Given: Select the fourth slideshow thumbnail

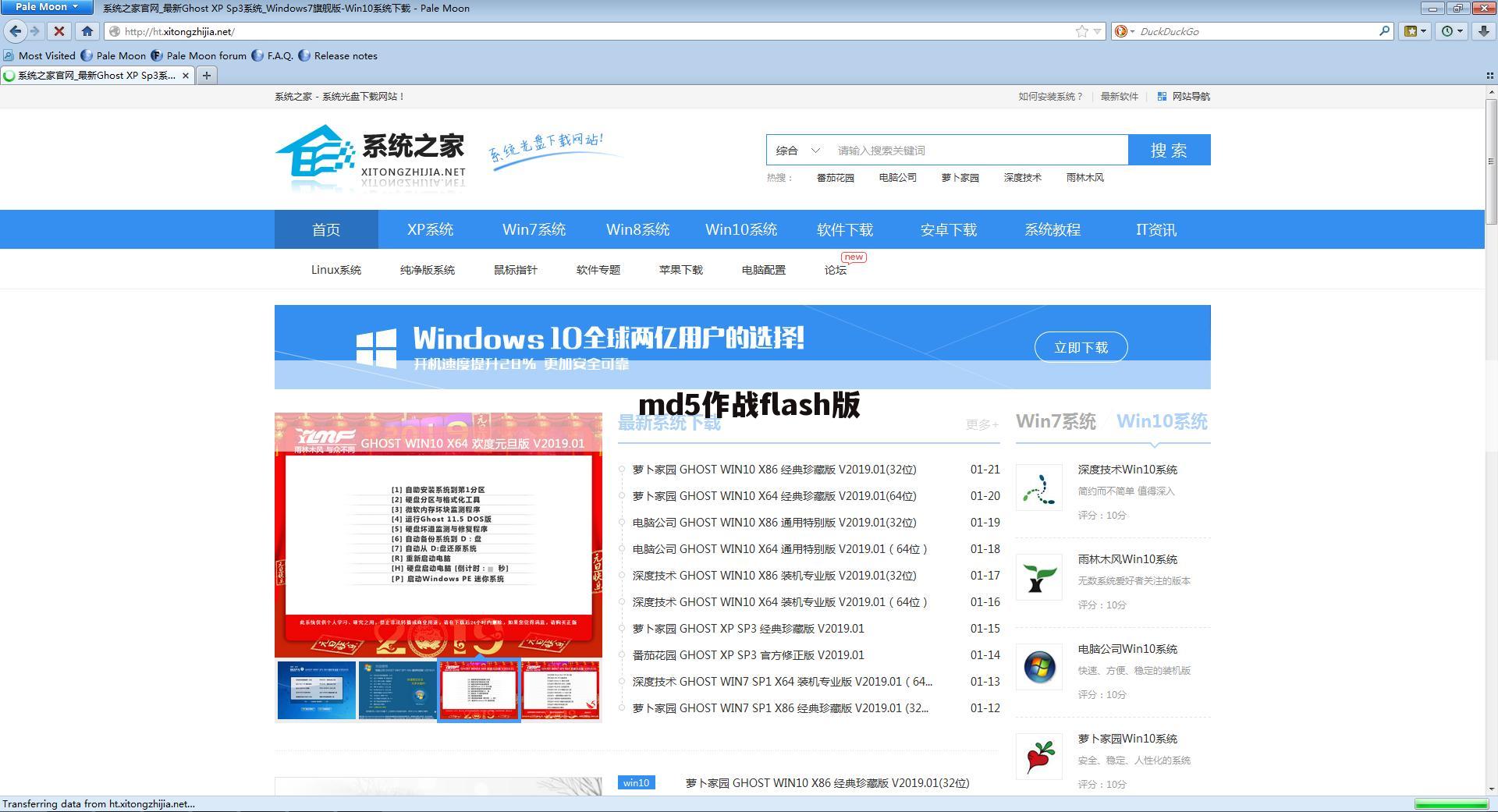Looking at the screenshot, I should tap(560, 690).
